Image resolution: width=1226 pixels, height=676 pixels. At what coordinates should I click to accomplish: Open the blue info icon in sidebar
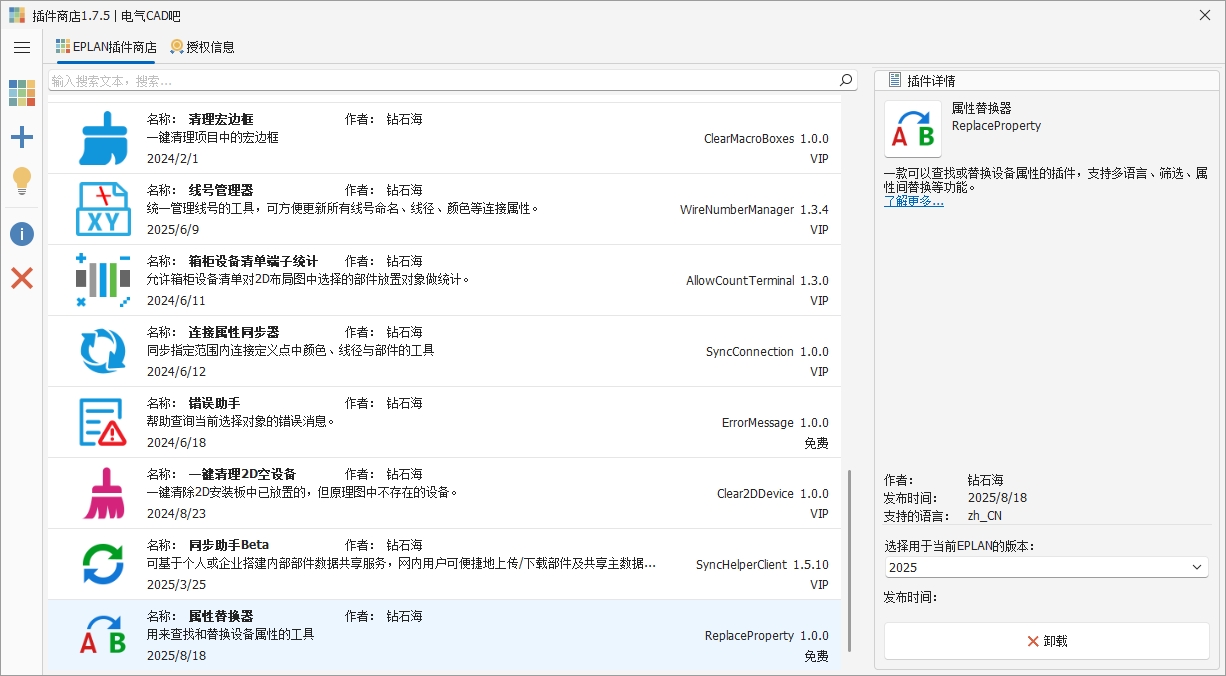tap(22, 234)
